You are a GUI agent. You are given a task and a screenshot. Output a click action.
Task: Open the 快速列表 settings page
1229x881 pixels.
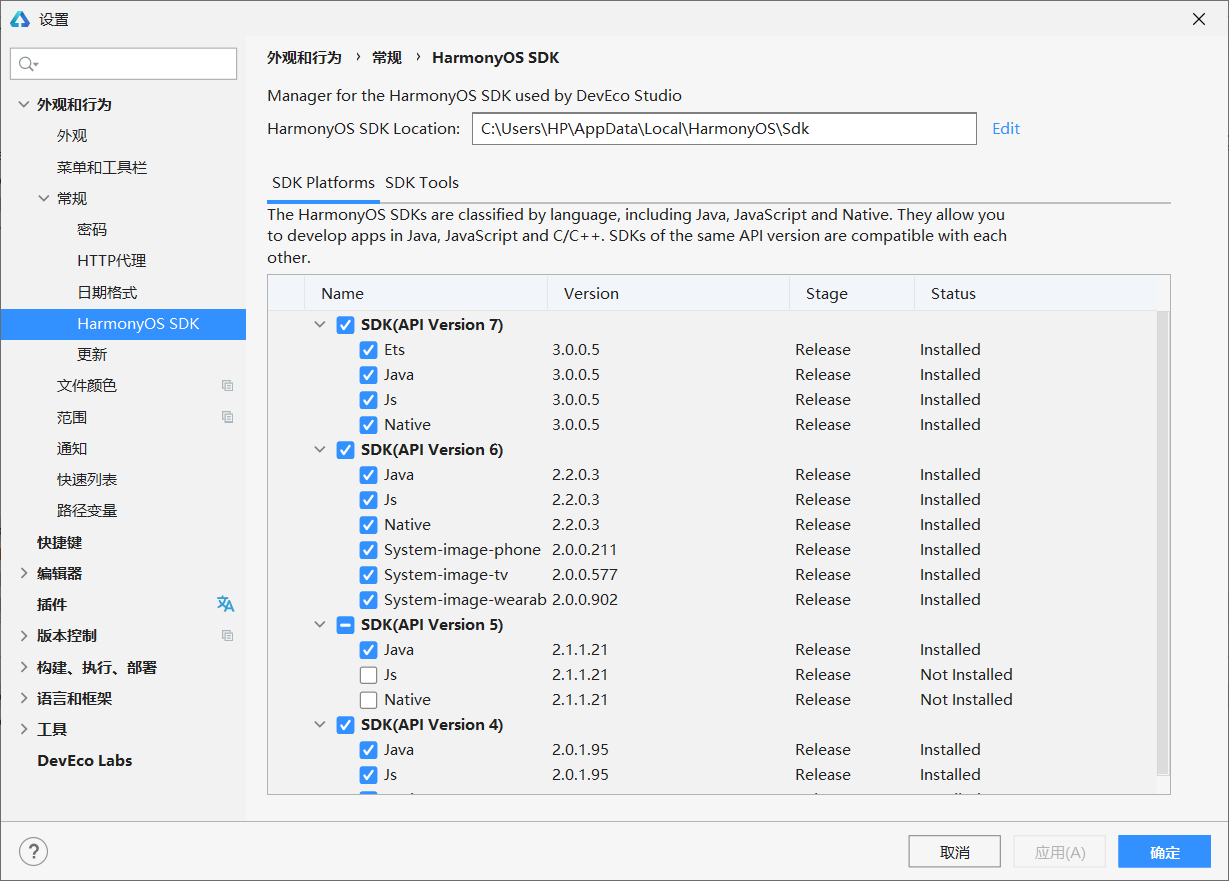(87, 479)
